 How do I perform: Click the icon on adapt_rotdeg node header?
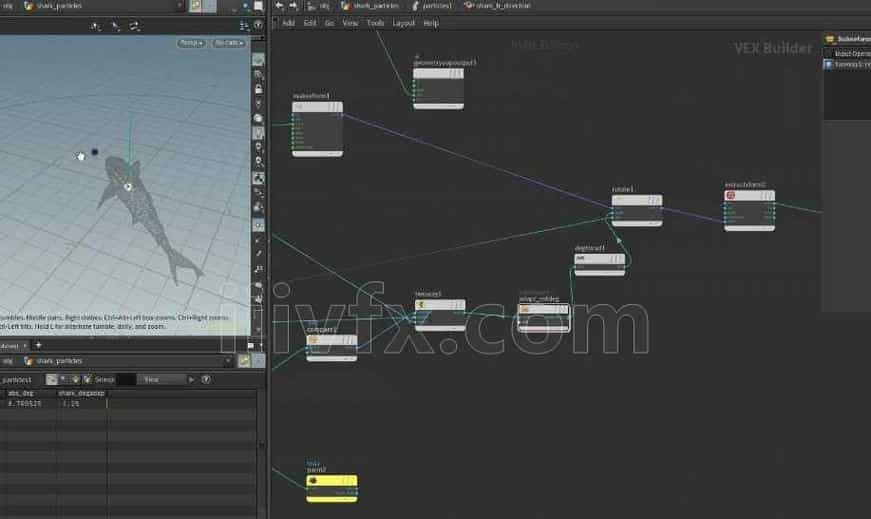tap(524, 309)
